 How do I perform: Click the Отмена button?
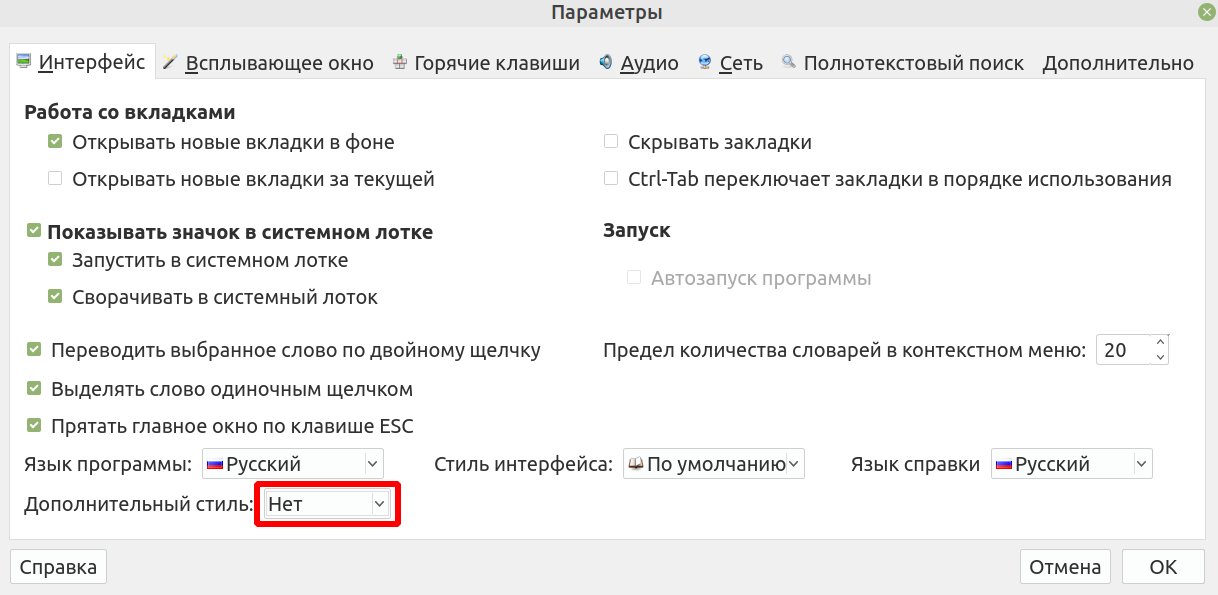tap(1065, 567)
